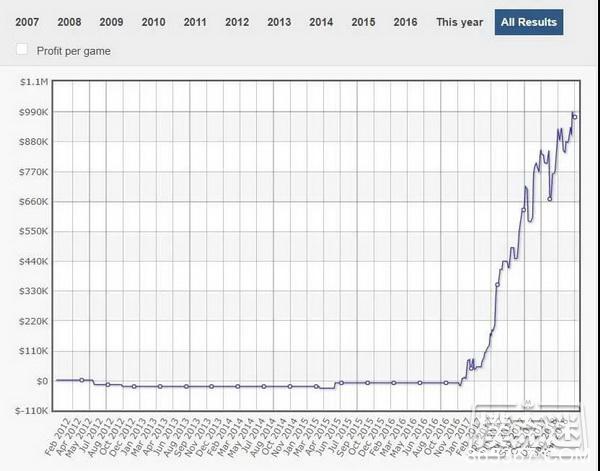Click the $1.1M axis label
This screenshot has width=600, height=471.
[34, 82]
